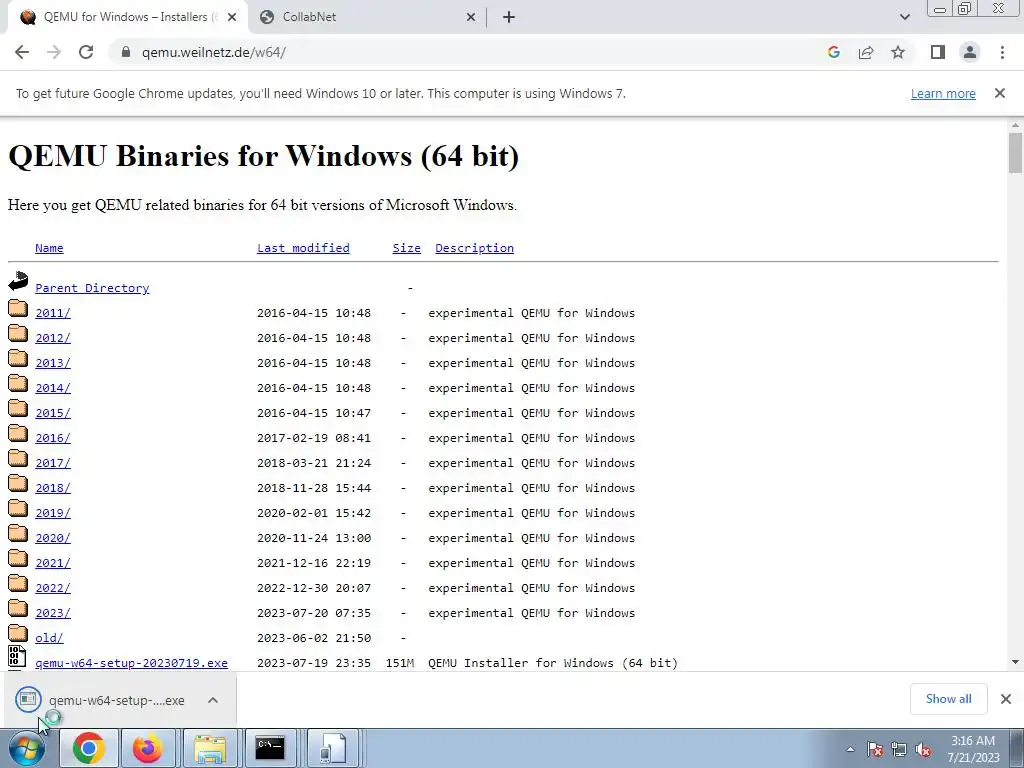Open the Command Prompt taskbar item
1024x768 pixels.
[x=270, y=748]
